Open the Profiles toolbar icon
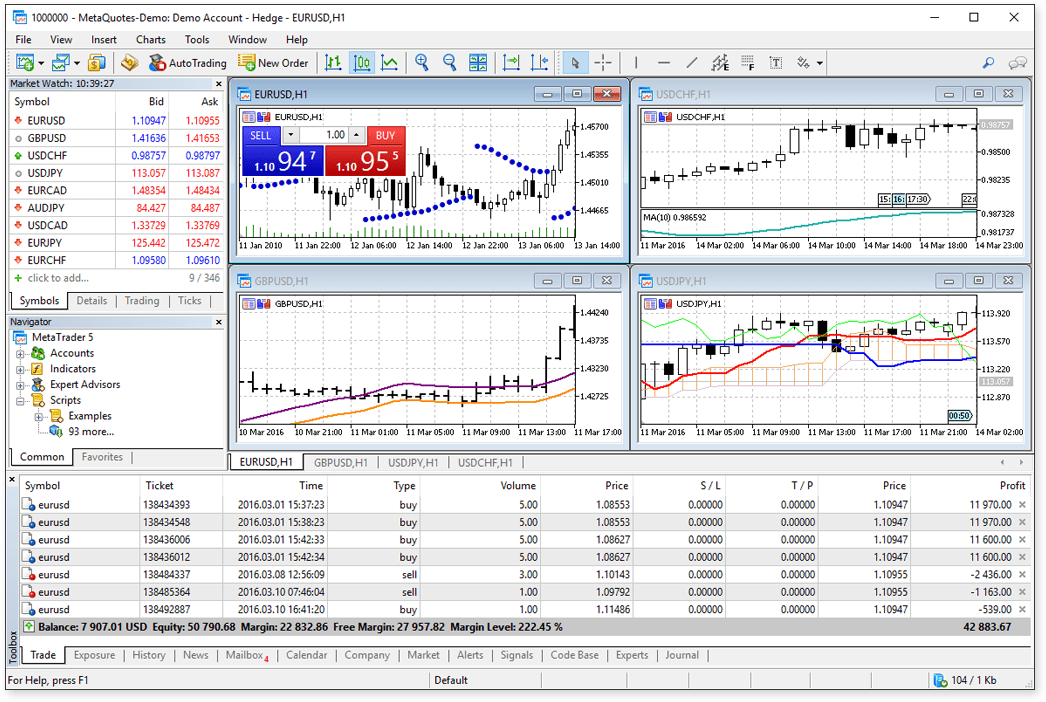This screenshot has height=702, width=1046. (60, 63)
